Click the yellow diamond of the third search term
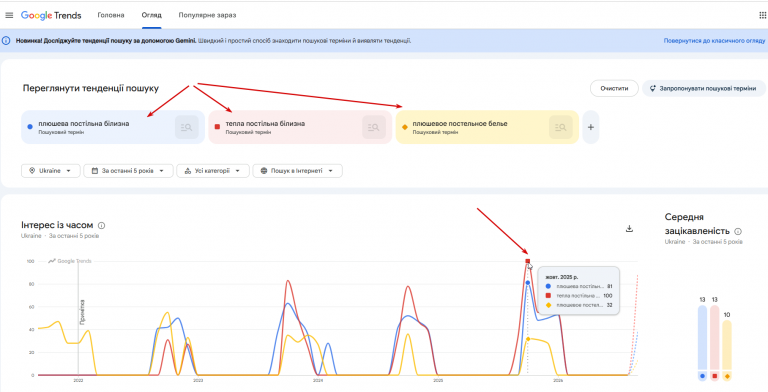 [x=405, y=127]
